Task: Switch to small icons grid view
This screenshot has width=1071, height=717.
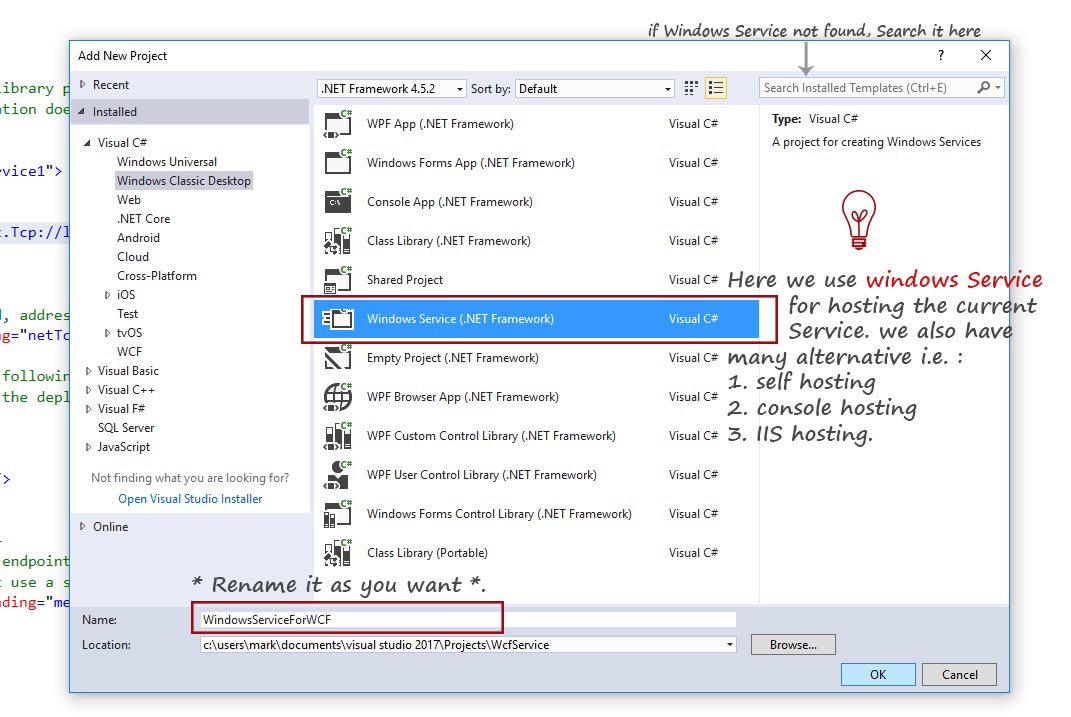Action: click(691, 88)
